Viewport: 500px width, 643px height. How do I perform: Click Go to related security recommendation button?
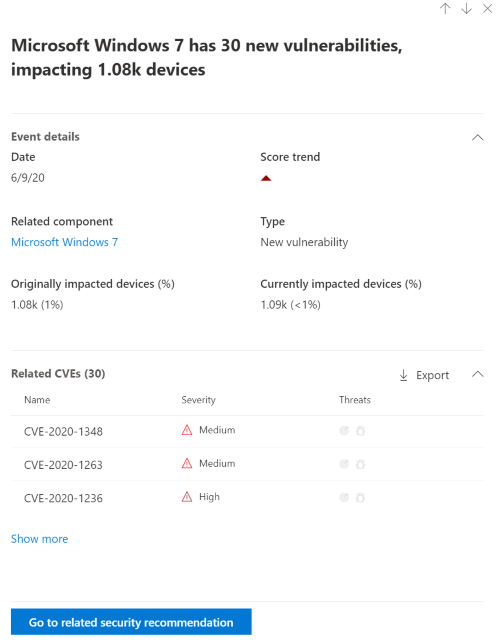tap(131, 622)
